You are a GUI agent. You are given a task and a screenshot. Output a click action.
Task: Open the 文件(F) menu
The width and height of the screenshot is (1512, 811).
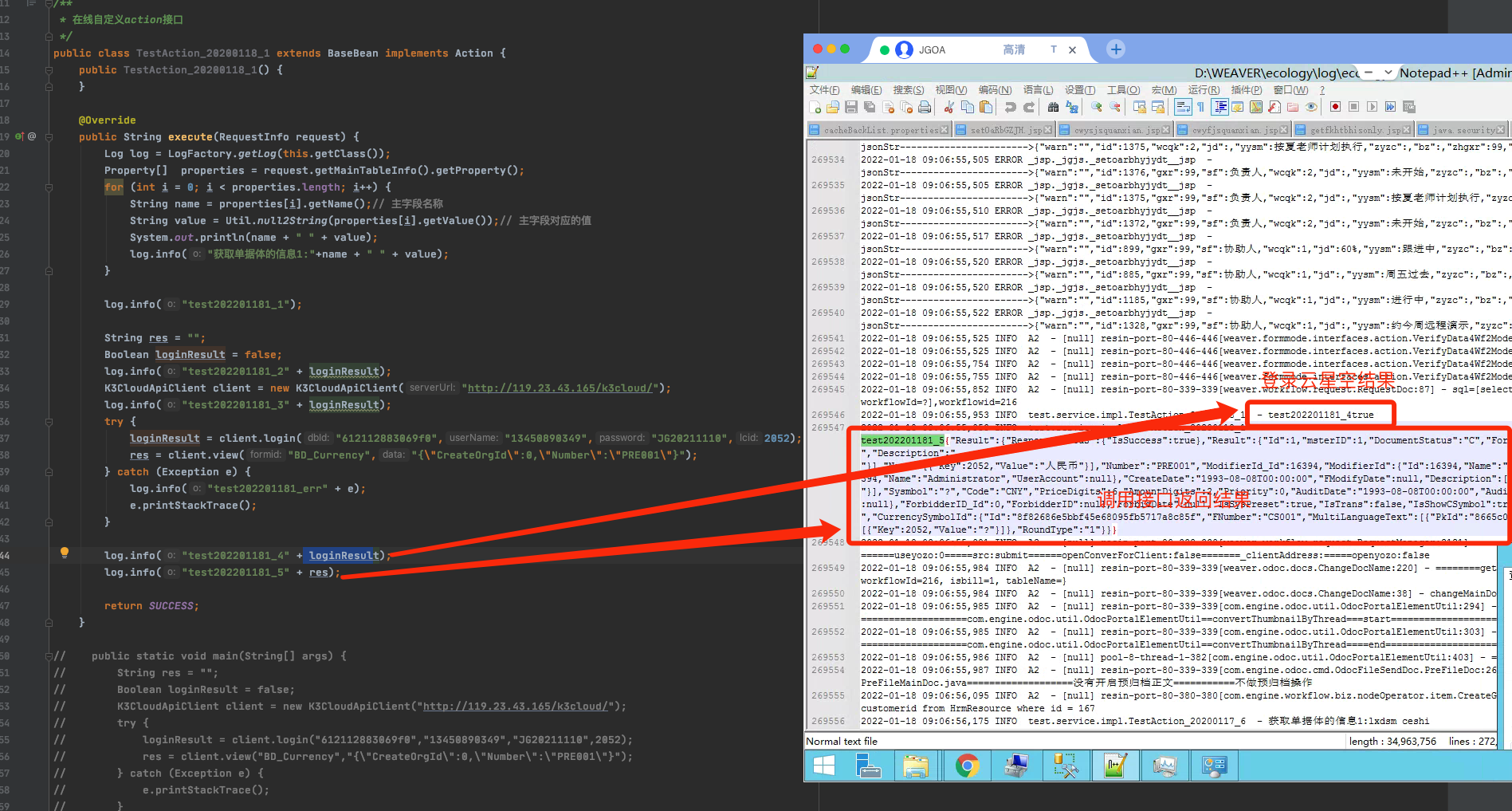pos(824,90)
